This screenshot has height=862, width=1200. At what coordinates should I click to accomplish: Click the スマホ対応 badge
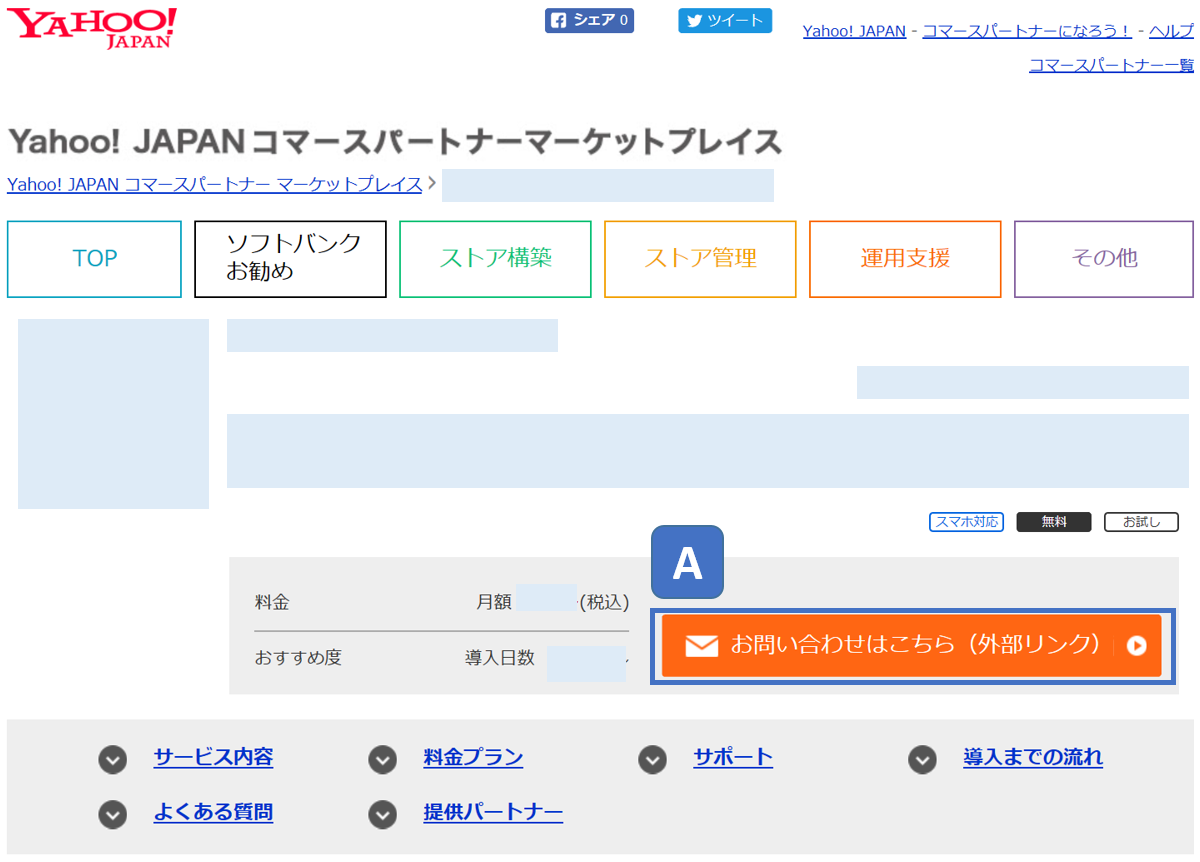pos(966,522)
